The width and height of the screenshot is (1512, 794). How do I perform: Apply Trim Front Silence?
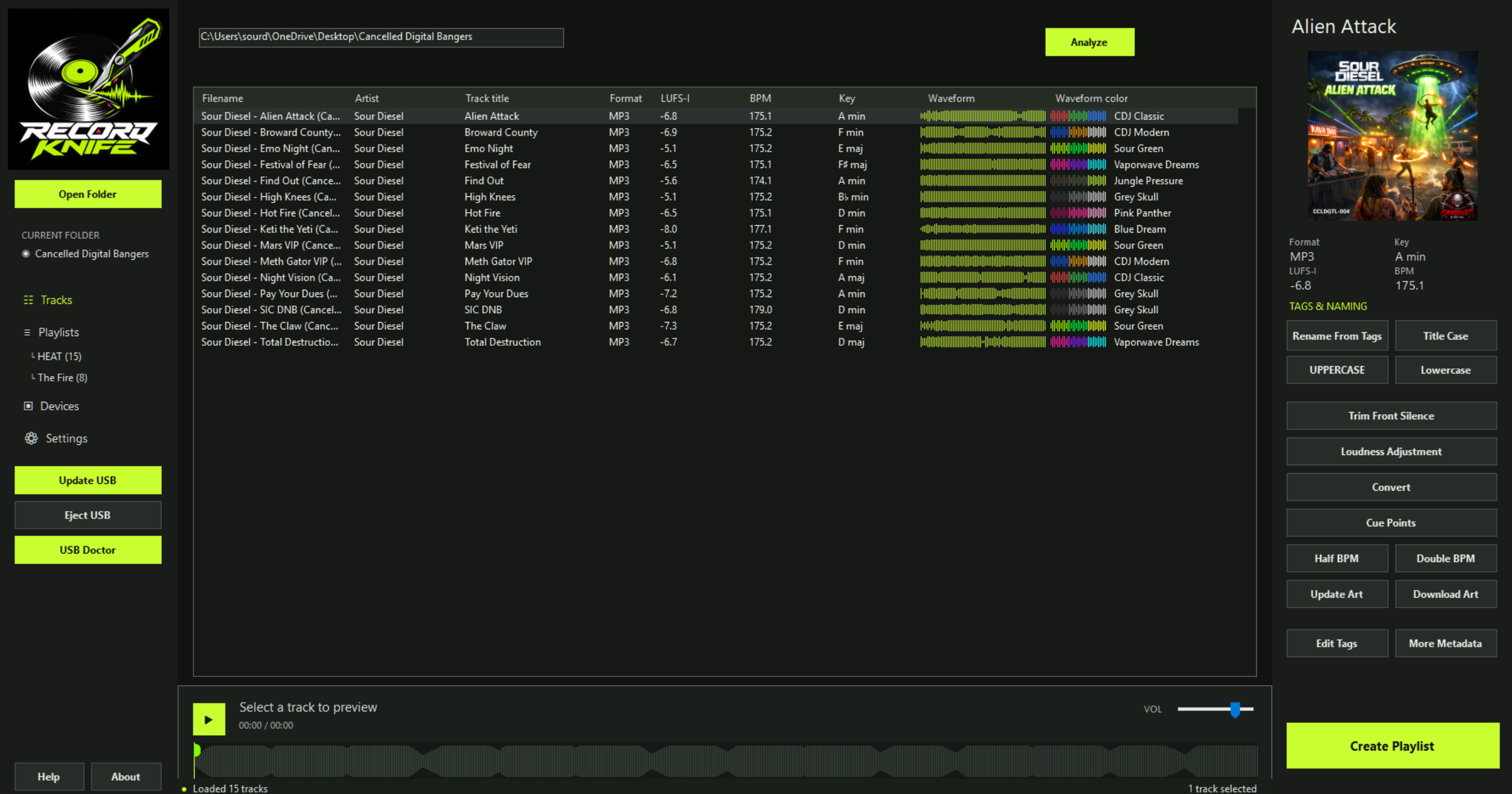(1392, 416)
